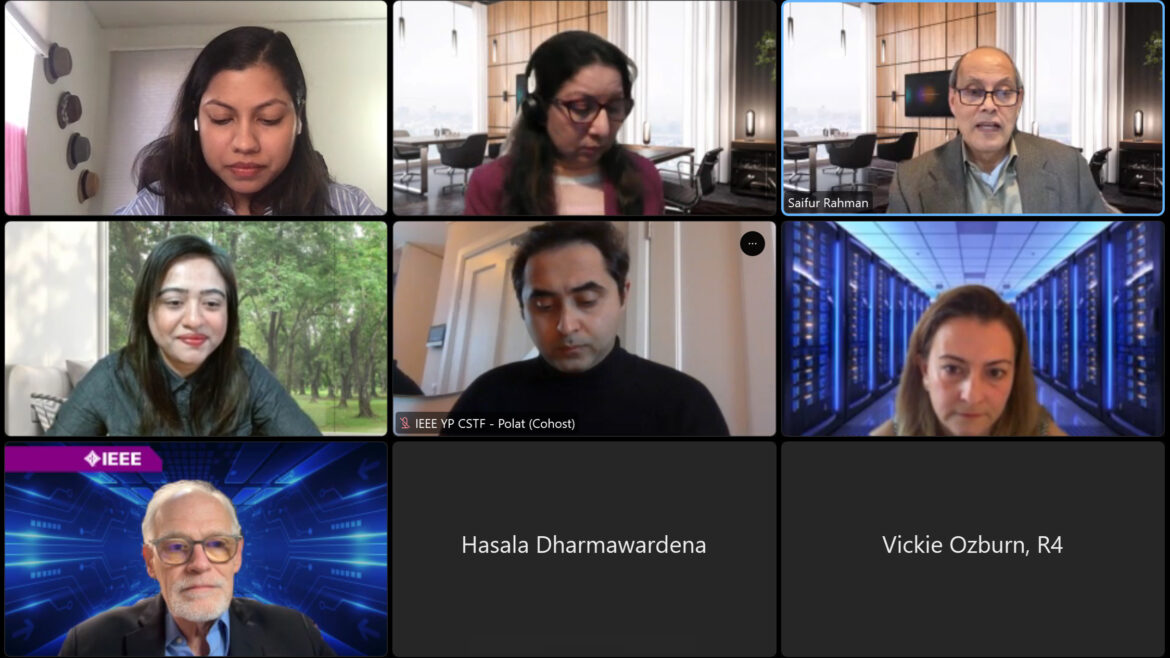1170x658 pixels.
Task: Select the Hasala Dharmawardena participant tile
Action: [584, 549]
